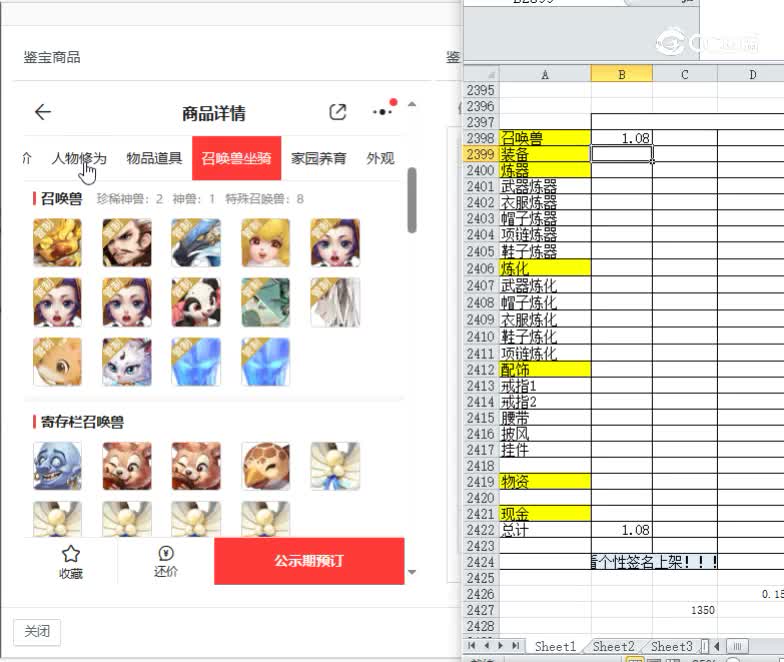Screen dimensions: 784x662
Task: Select the 总计 cell in row 2422
Action: pyautogui.click(x=545, y=530)
